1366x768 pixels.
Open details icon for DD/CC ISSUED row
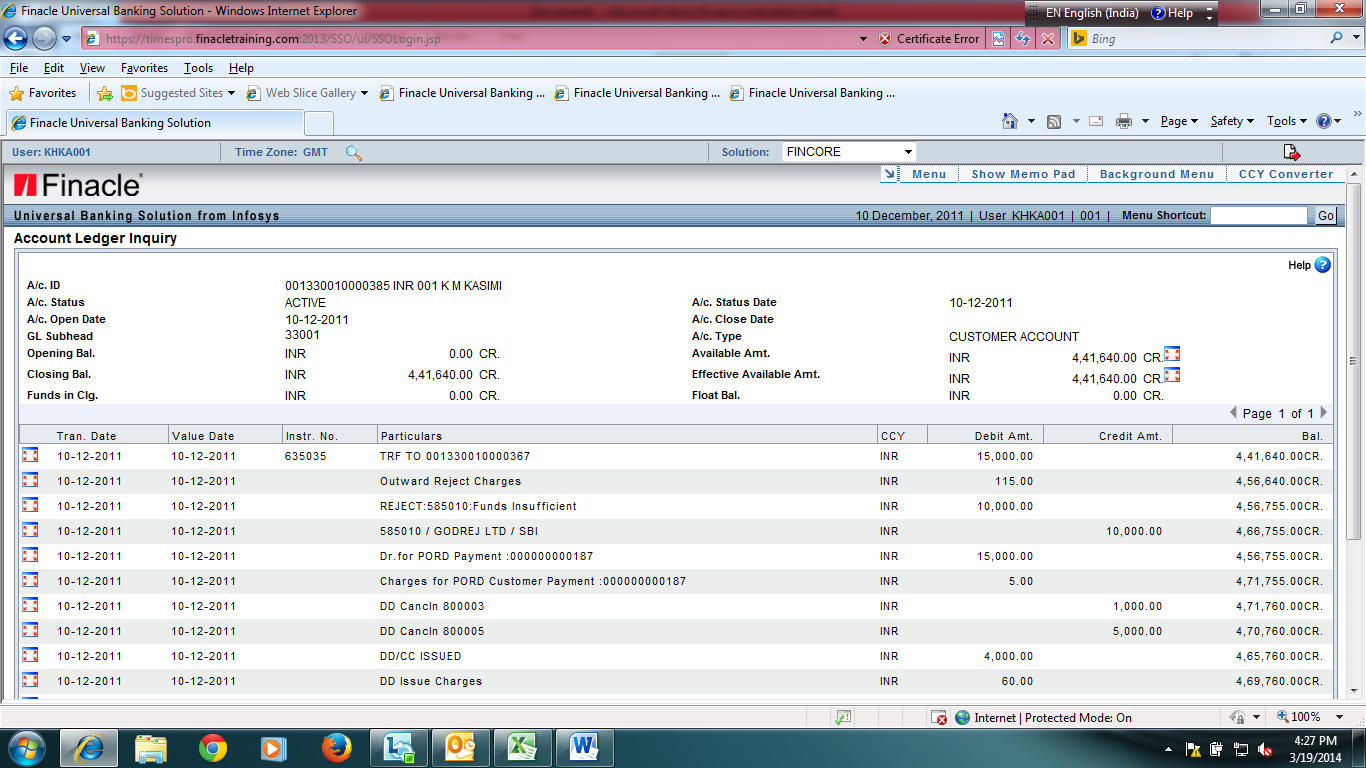pyautogui.click(x=30, y=655)
